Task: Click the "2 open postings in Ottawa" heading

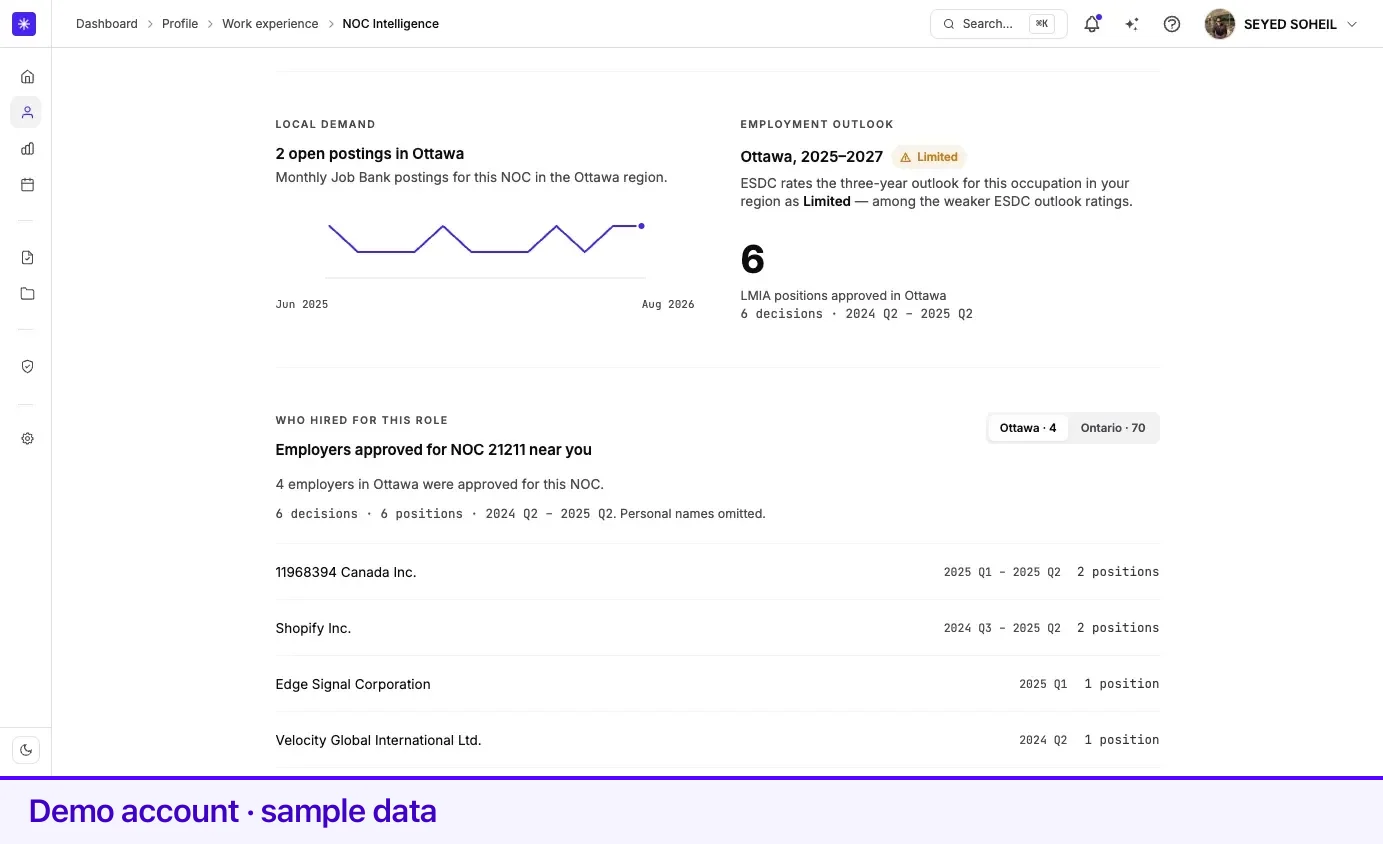Action: point(370,154)
